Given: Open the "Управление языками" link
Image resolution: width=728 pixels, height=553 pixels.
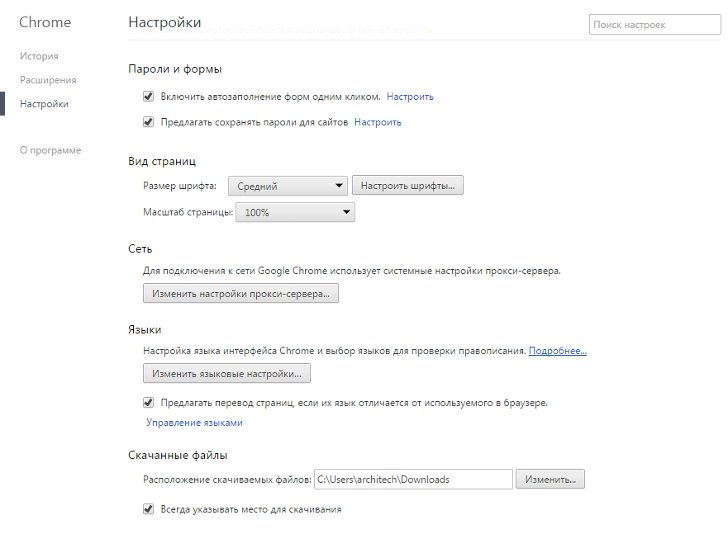Looking at the screenshot, I should pos(194,423).
